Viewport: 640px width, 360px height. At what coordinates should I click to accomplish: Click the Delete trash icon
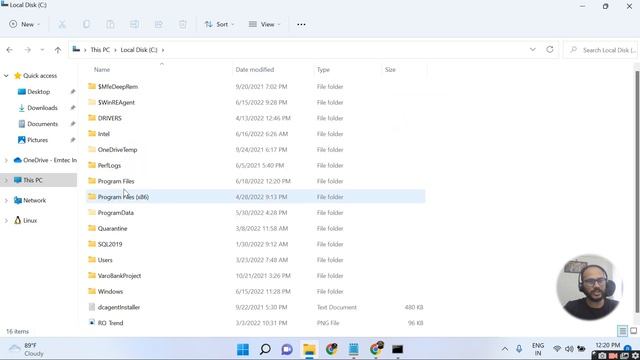182,24
